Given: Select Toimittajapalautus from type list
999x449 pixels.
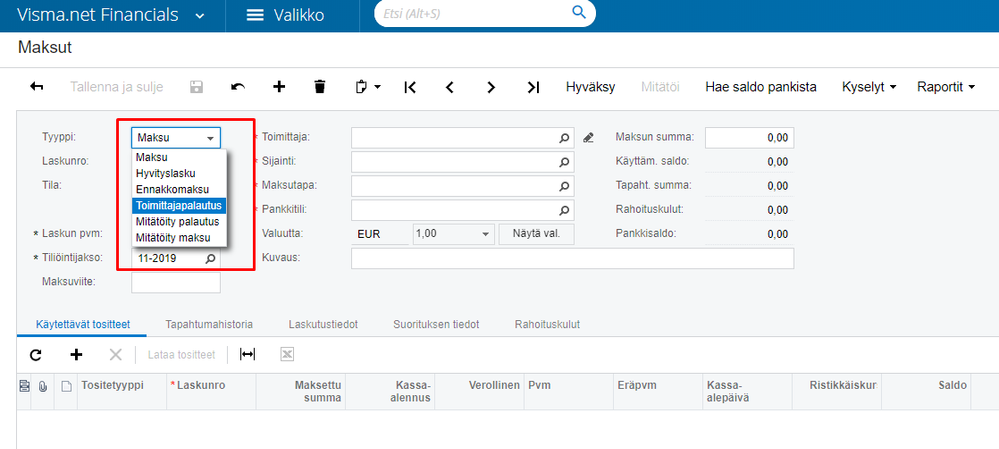Looking at the screenshot, I should (180, 205).
